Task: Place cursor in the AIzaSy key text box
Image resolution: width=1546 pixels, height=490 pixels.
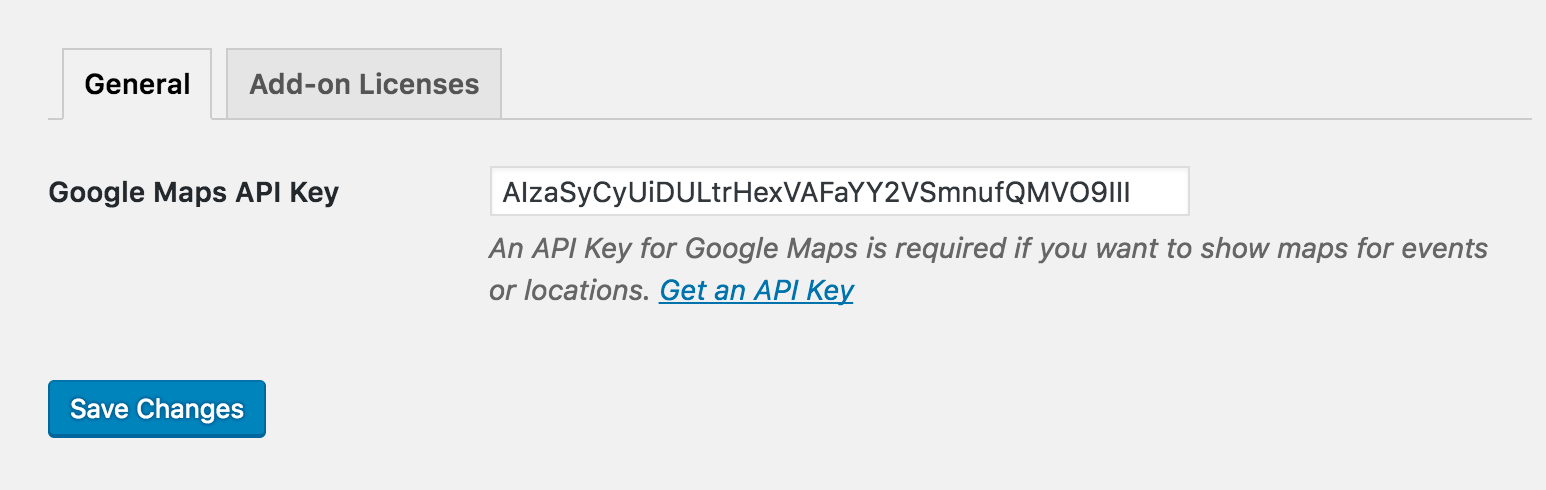Action: pos(839,191)
